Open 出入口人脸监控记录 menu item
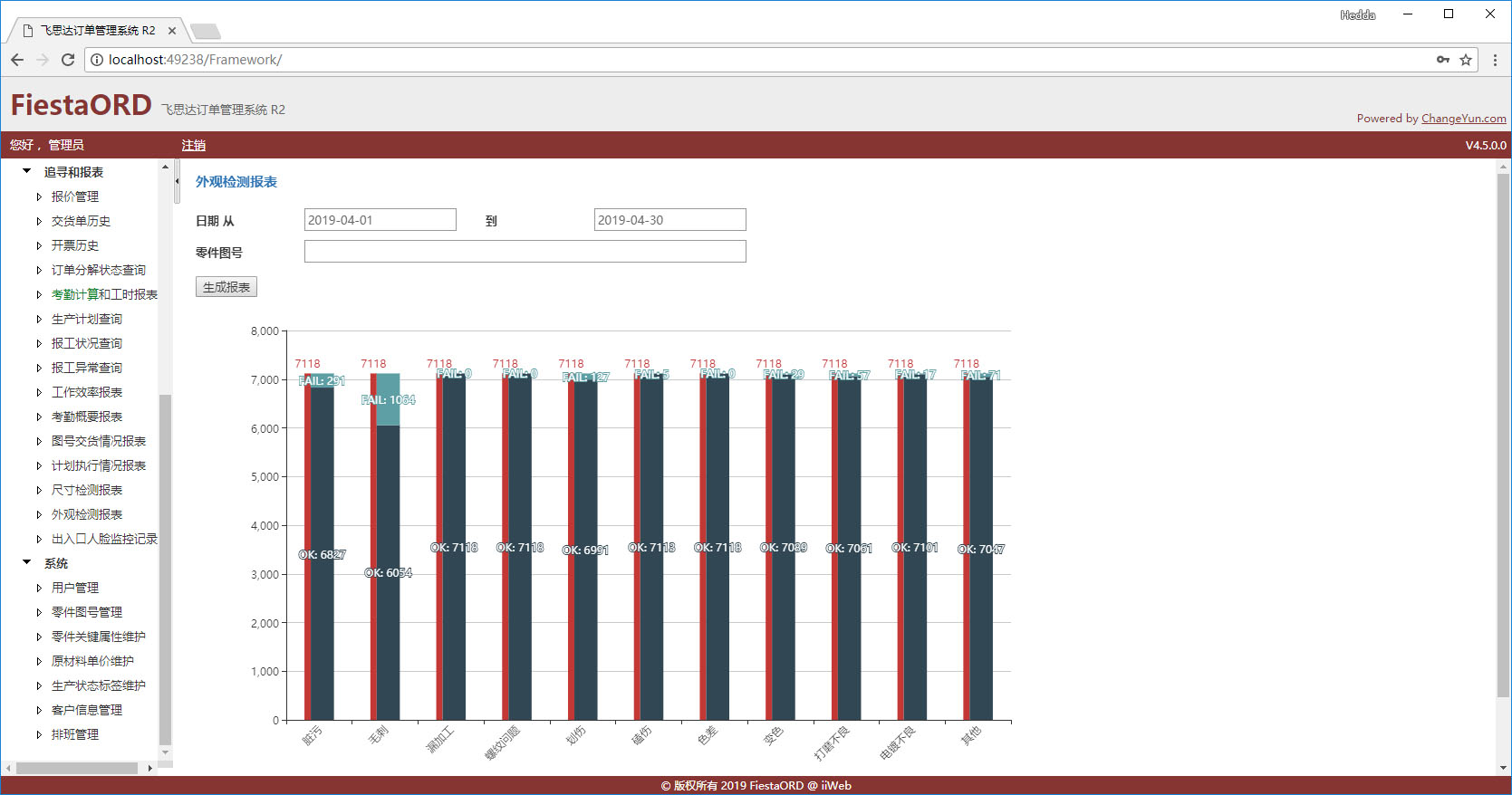Image resolution: width=1512 pixels, height=795 pixels. [x=104, y=539]
